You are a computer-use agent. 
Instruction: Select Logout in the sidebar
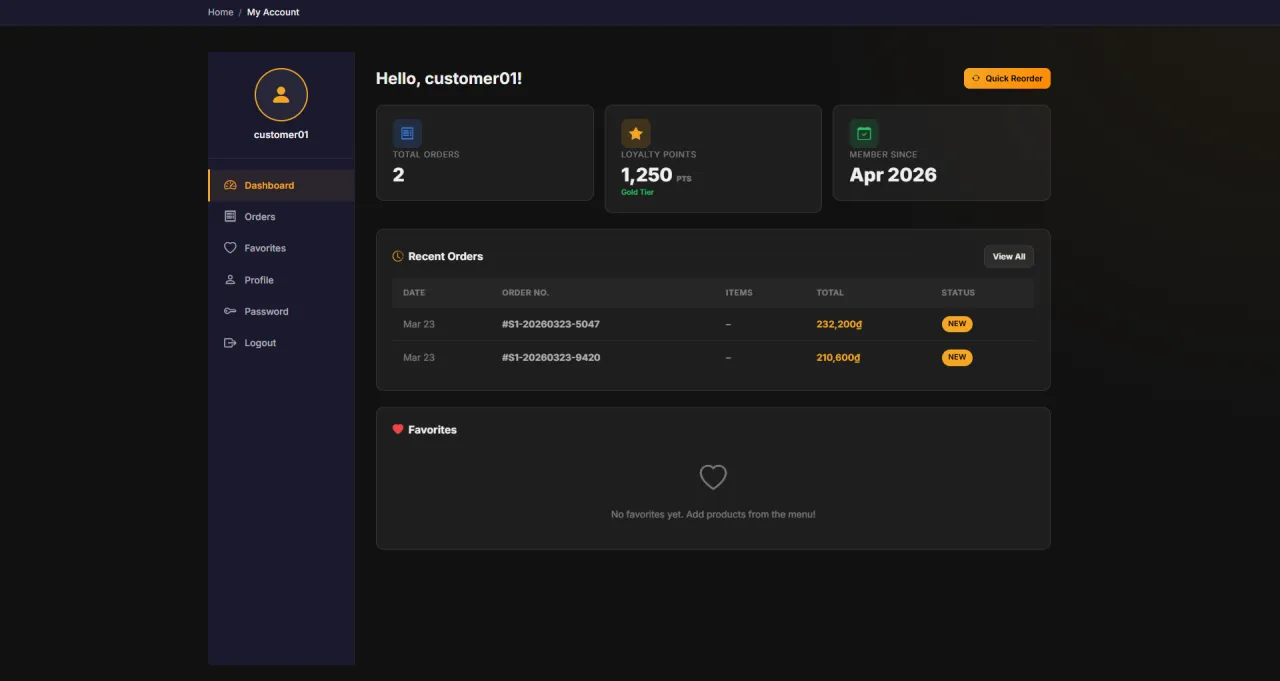(x=281, y=343)
